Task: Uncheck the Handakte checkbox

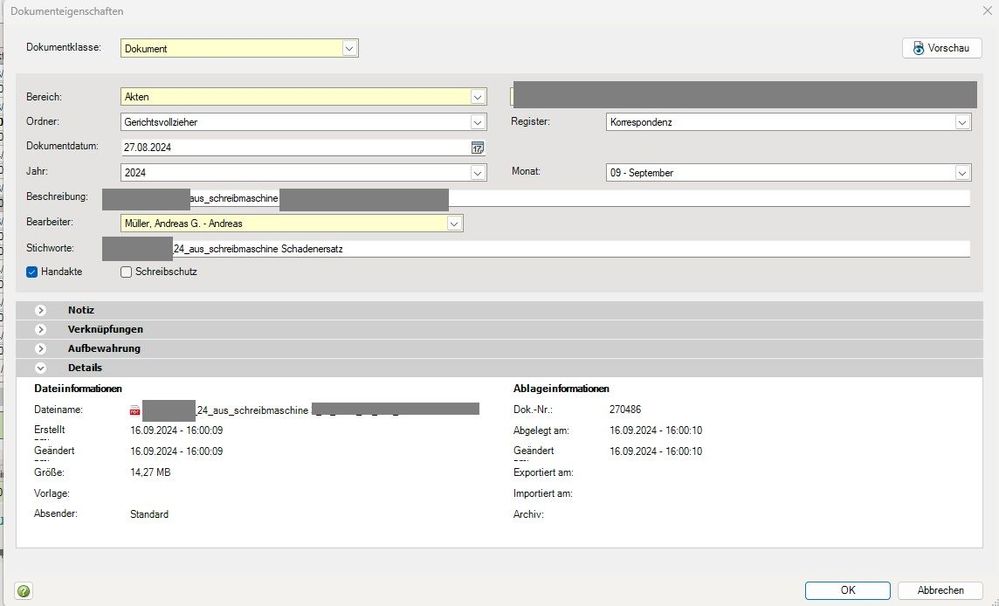Action: pos(32,271)
